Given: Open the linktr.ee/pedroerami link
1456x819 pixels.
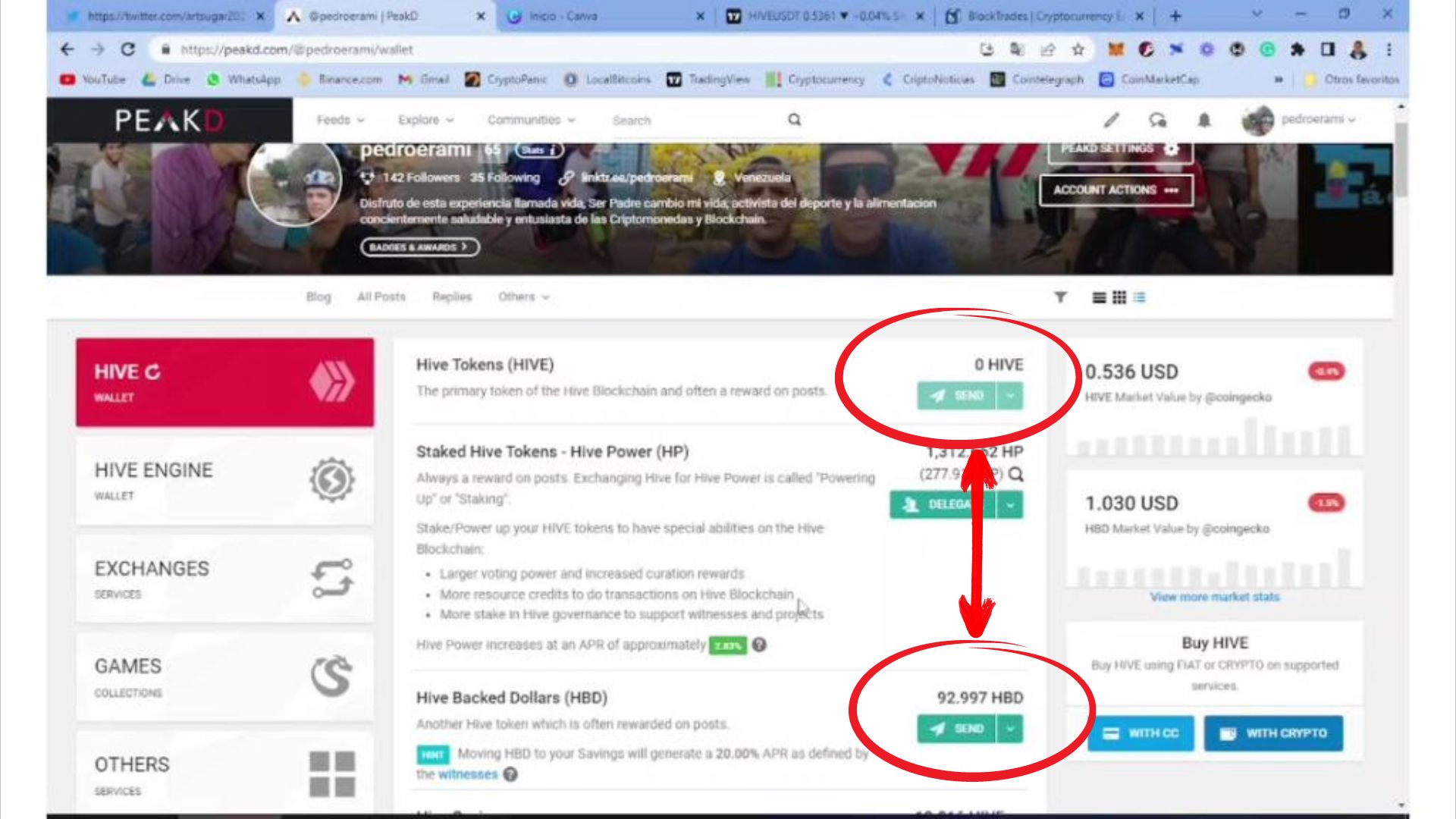Looking at the screenshot, I should (x=636, y=177).
